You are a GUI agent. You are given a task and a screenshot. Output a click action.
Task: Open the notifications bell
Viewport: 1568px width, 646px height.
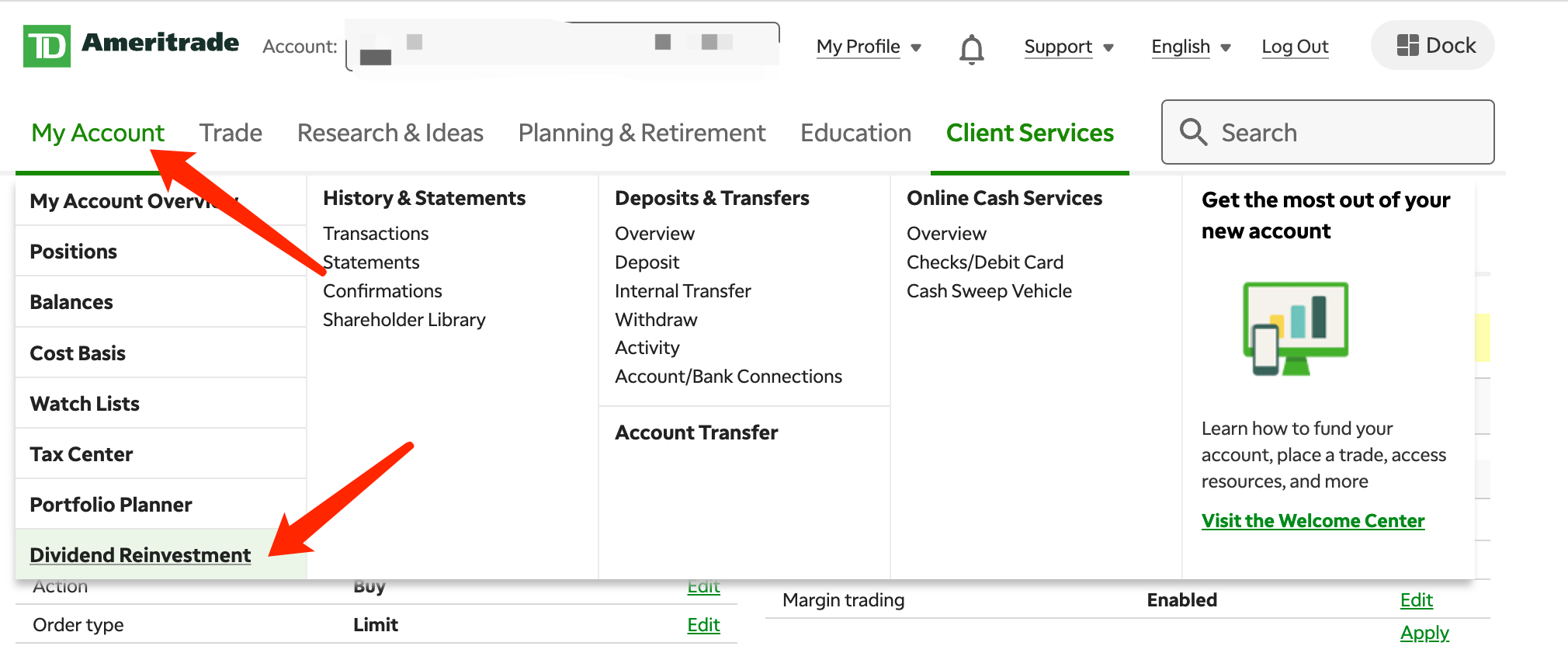(x=971, y=48)
